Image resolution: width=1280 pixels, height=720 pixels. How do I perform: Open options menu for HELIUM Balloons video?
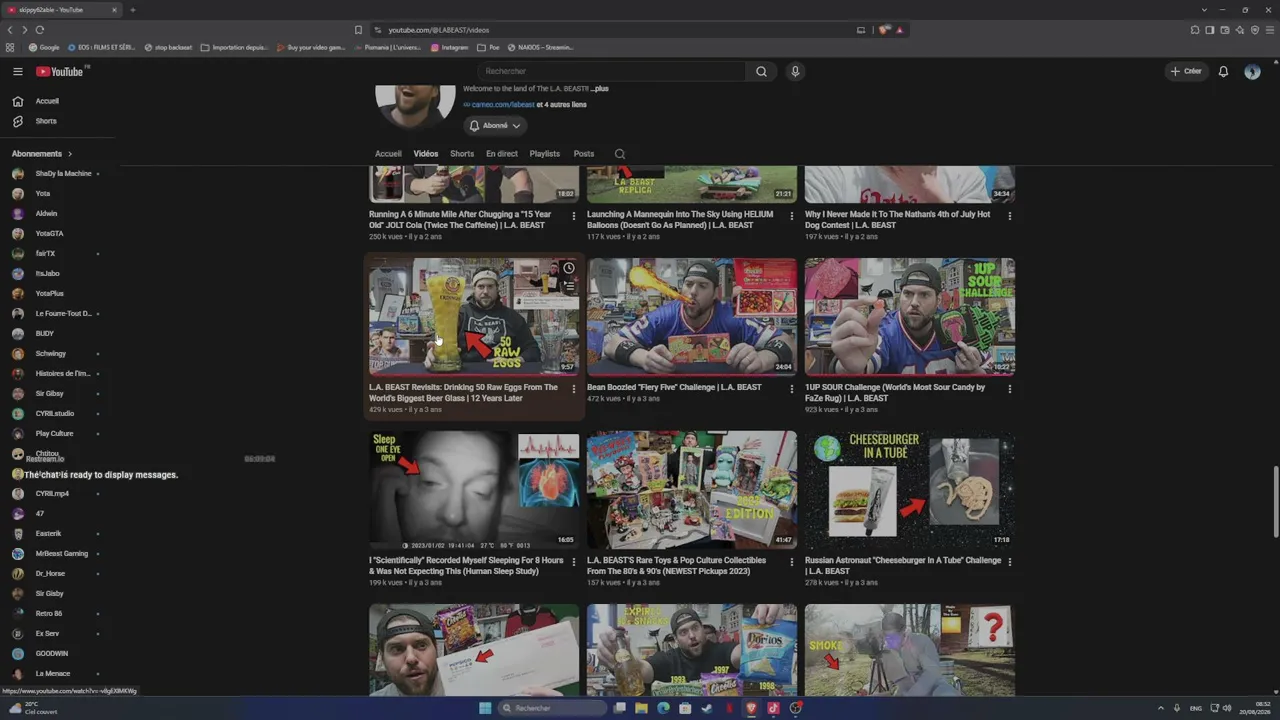tap(792, 216)
